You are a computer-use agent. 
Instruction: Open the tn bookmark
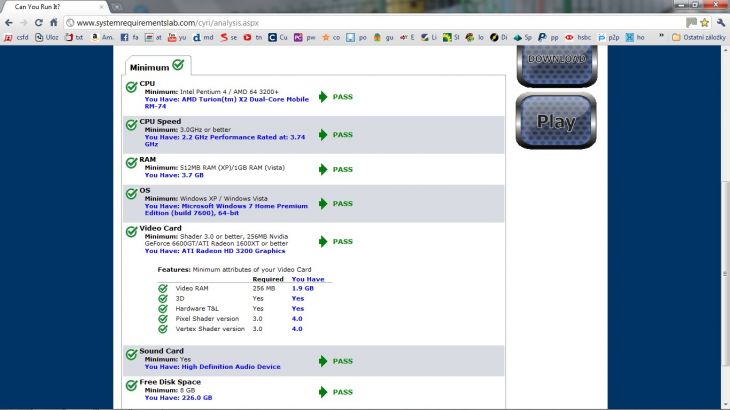(253, 38)
